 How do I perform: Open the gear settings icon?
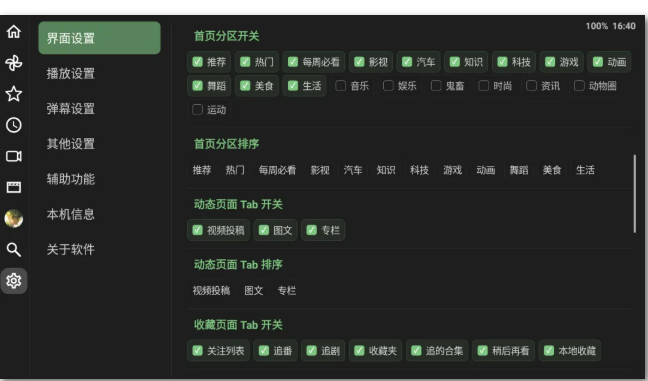pyautogui.click(x=14, y=281)
